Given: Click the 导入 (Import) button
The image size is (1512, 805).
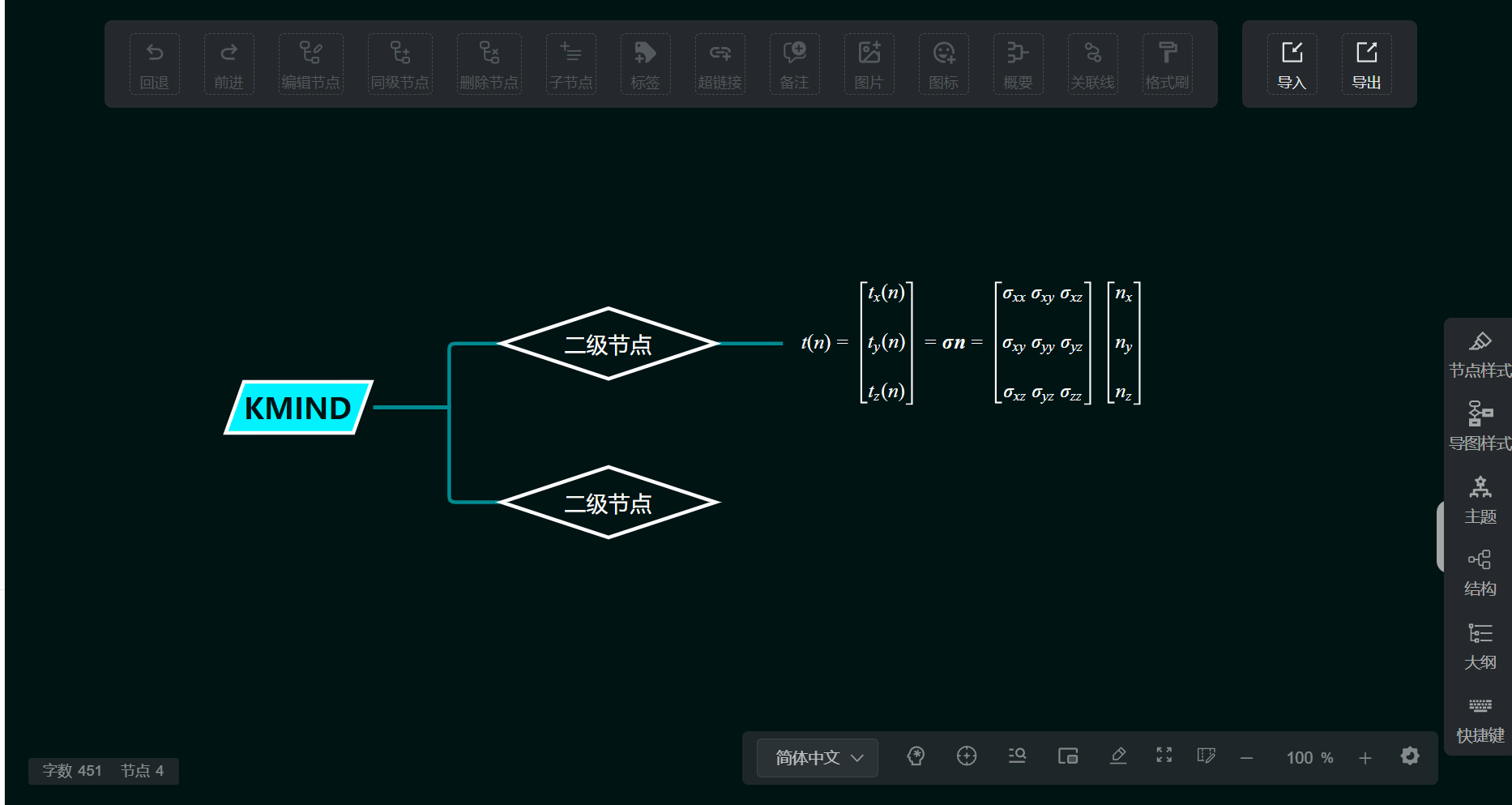Looking at the screenshot, I should [1292, 64].
